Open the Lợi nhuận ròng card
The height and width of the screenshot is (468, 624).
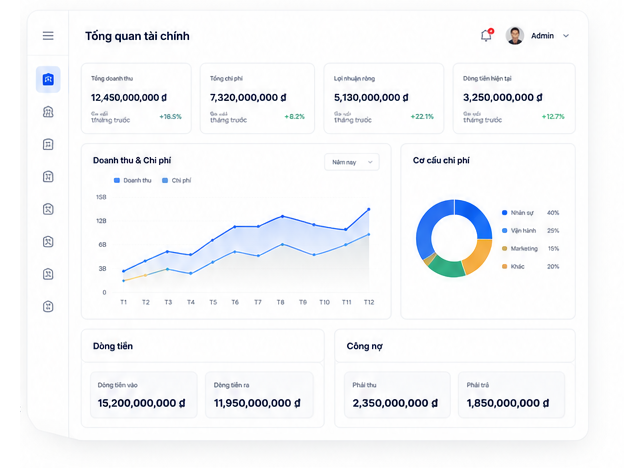(384, 98)
